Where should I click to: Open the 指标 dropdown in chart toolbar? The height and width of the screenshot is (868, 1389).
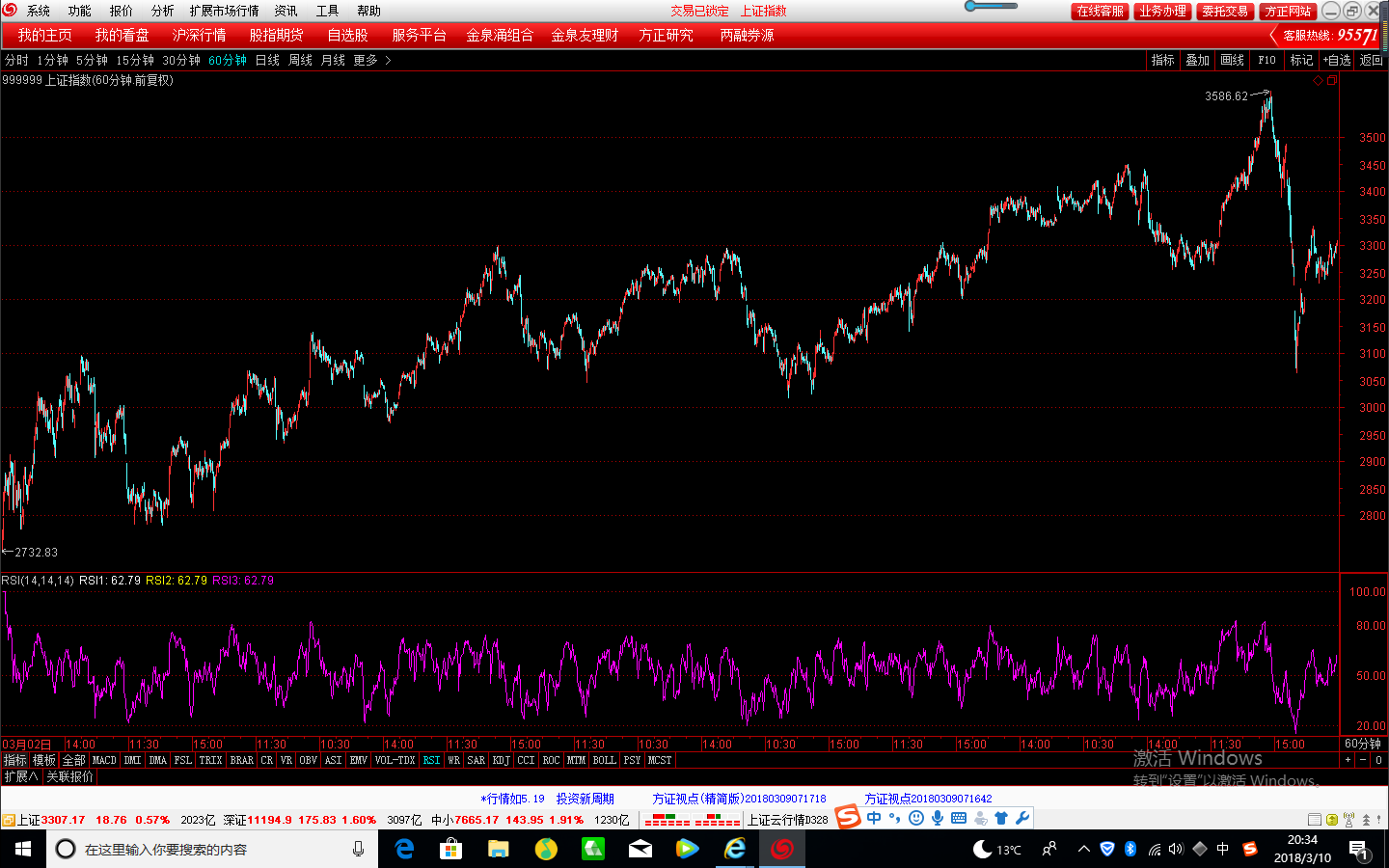coord(1162,60)
